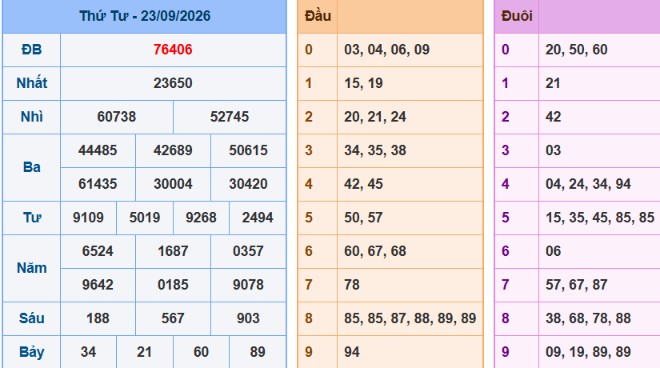Click the Ba prize number 44485
The height and width of the screenshot is (368, 660).
pyautogui.click(x=98, y=150)
